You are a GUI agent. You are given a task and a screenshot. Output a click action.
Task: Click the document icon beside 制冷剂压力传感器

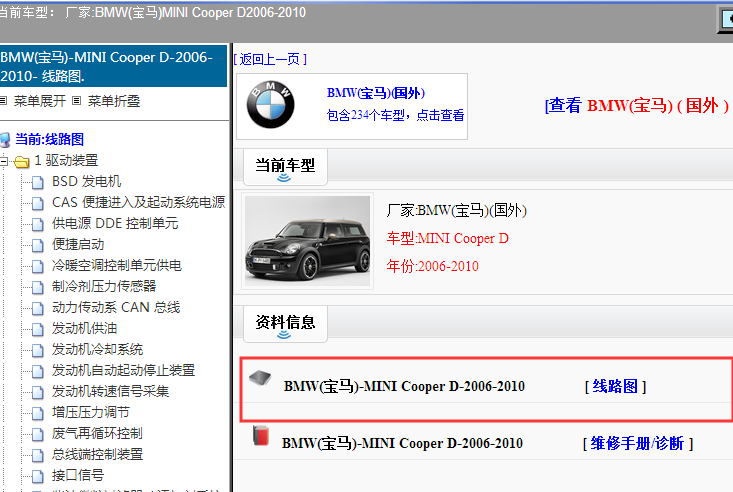(x=37, y=287)
